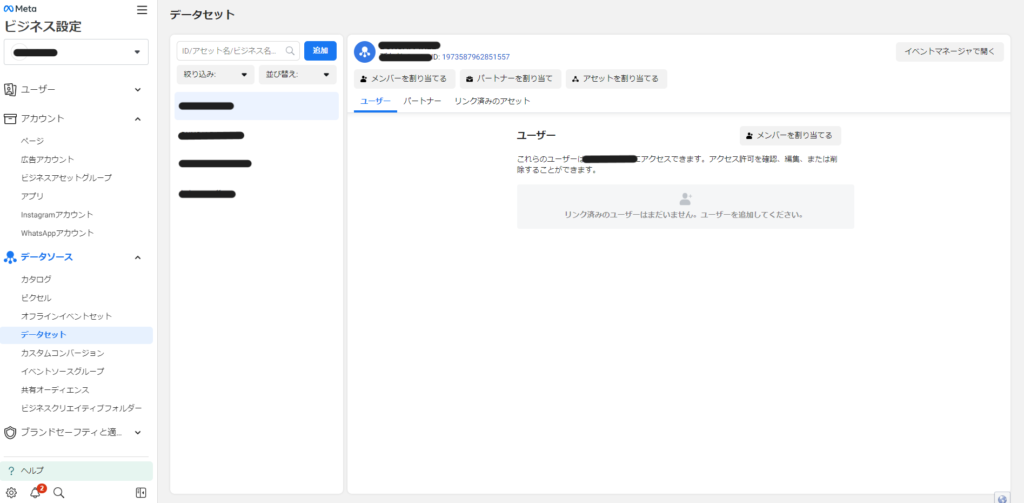Open the notifications bell icon
Viewport: 1024px width, 503px height.
pyautogui.click(x=35, y=492)
